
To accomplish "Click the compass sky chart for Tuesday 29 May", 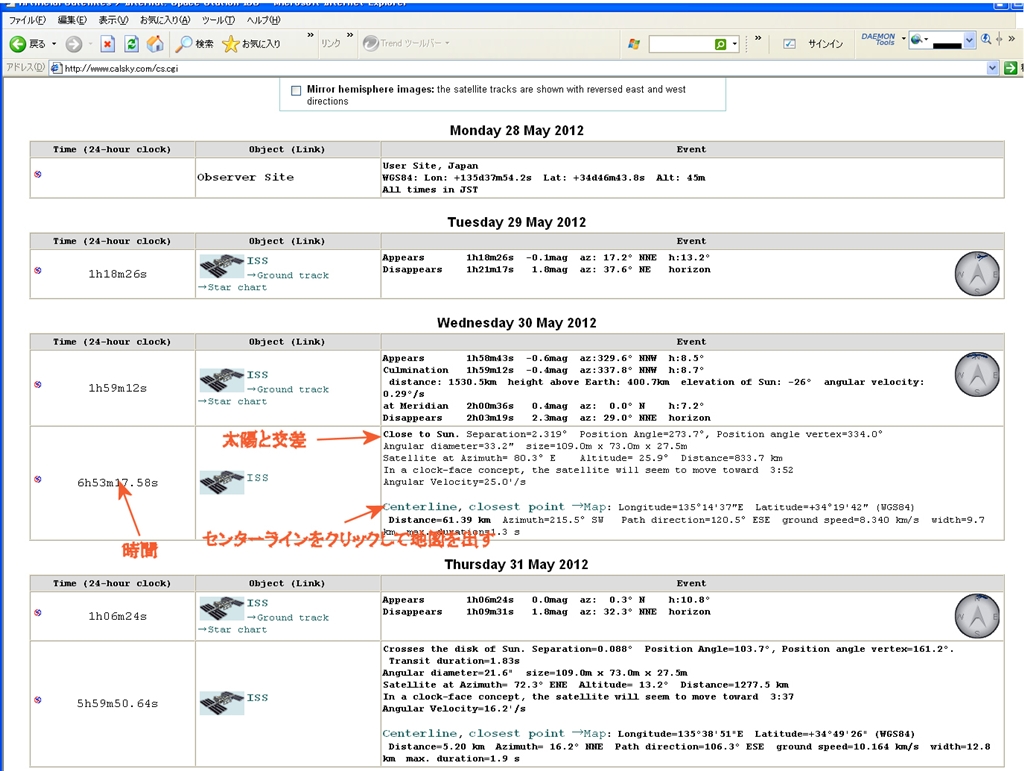I will click(x=977, y=274).
